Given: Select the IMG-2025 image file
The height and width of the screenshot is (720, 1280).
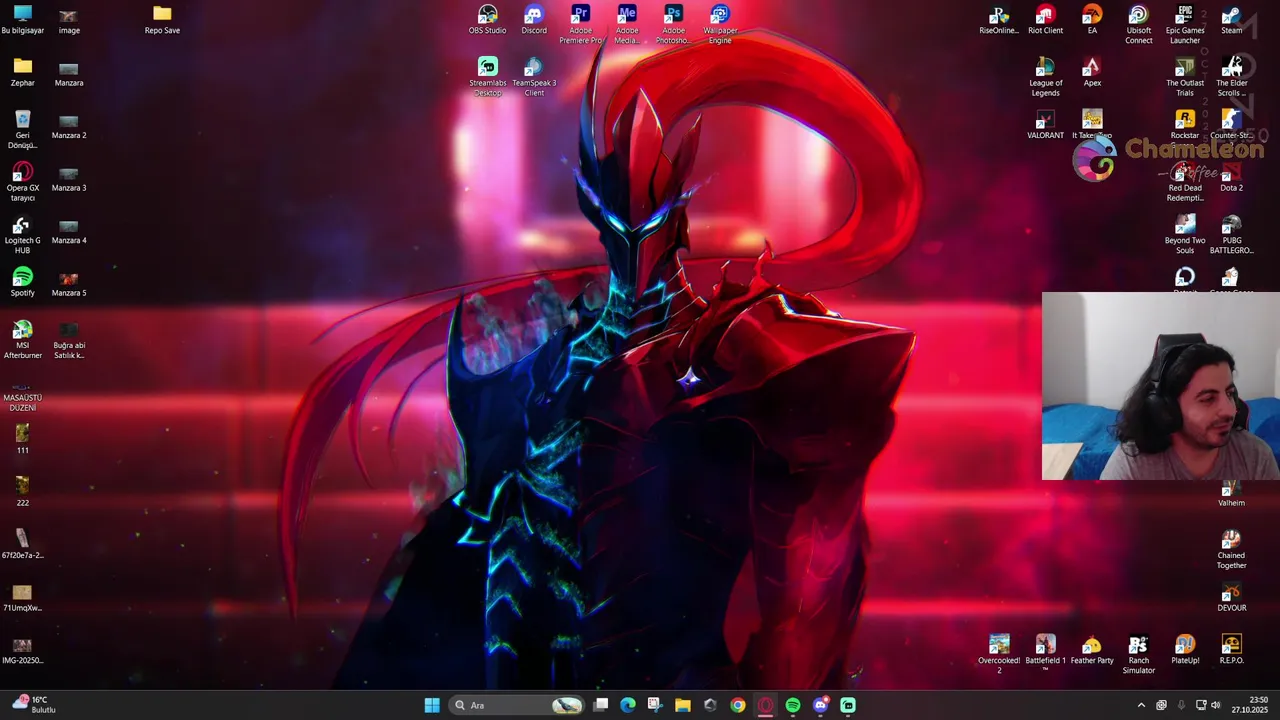Looking at the screenshot, I should tap(22, 650).
